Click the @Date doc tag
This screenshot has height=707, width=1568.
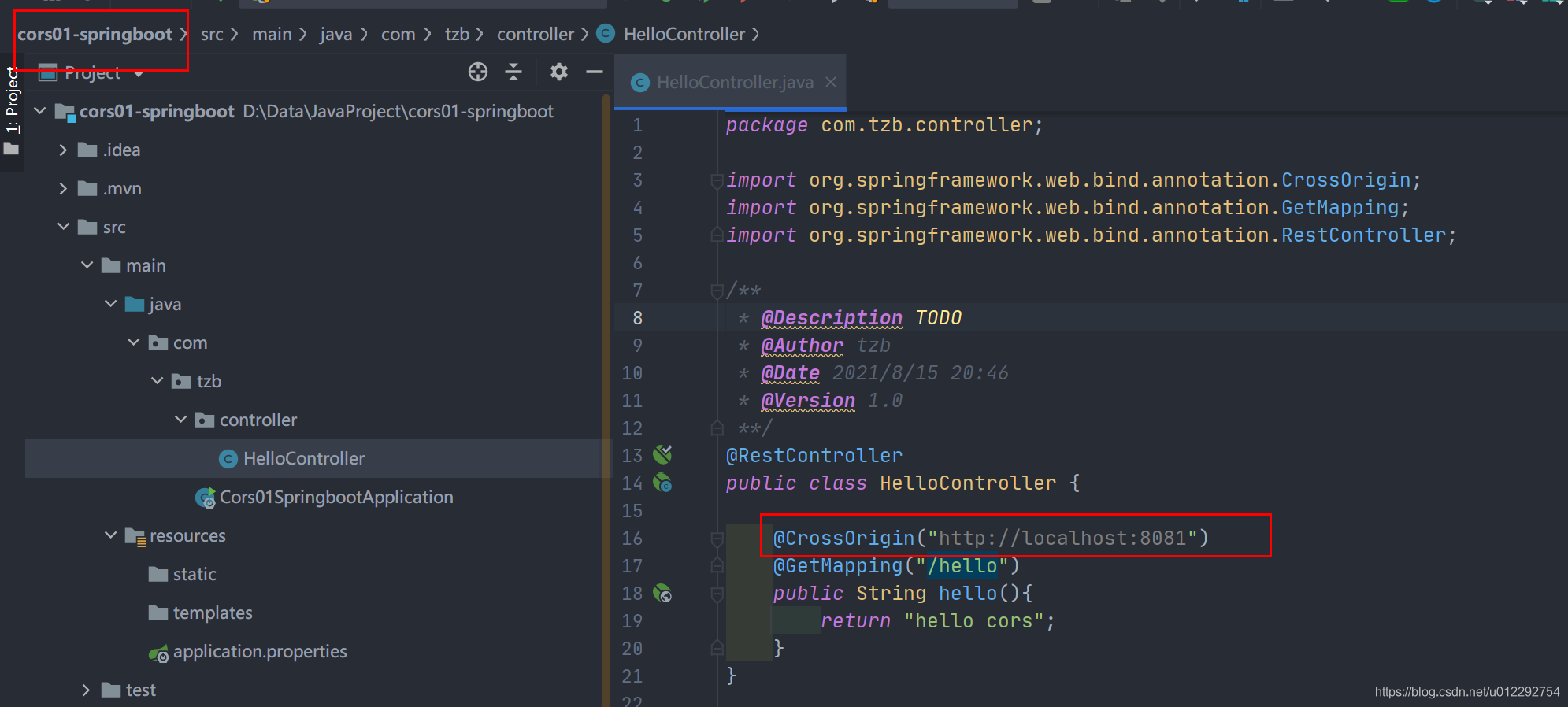pyautogui.click(x=791, y=372)
